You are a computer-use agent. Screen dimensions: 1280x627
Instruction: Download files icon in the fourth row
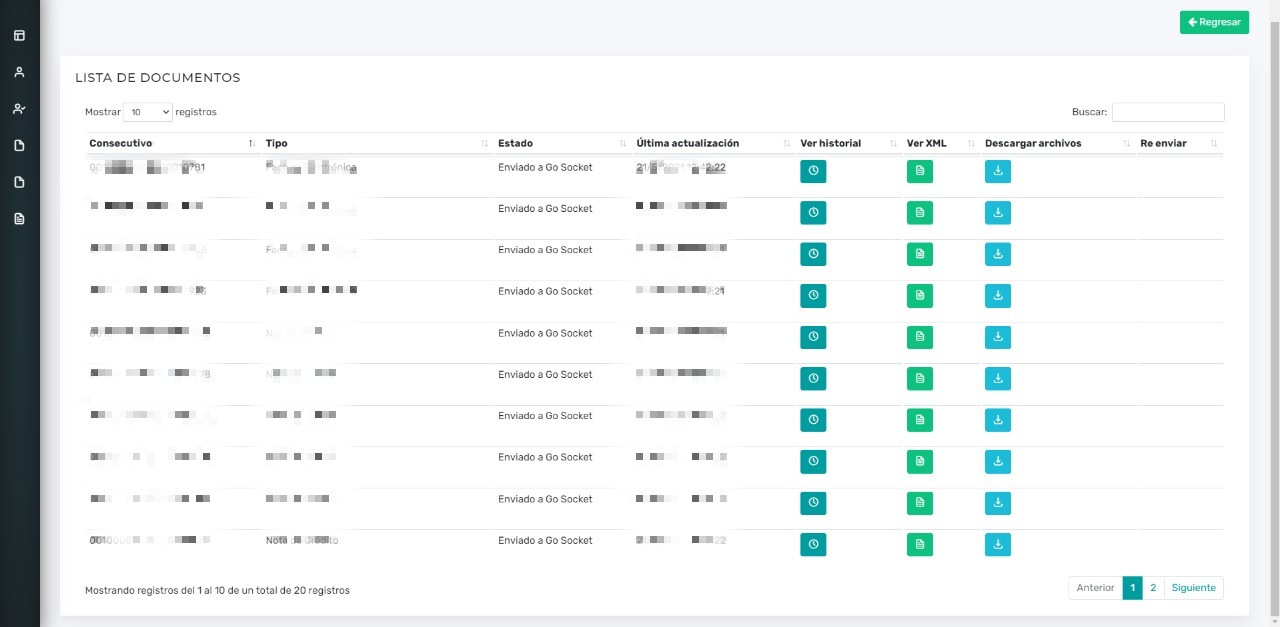click(998, 296)
